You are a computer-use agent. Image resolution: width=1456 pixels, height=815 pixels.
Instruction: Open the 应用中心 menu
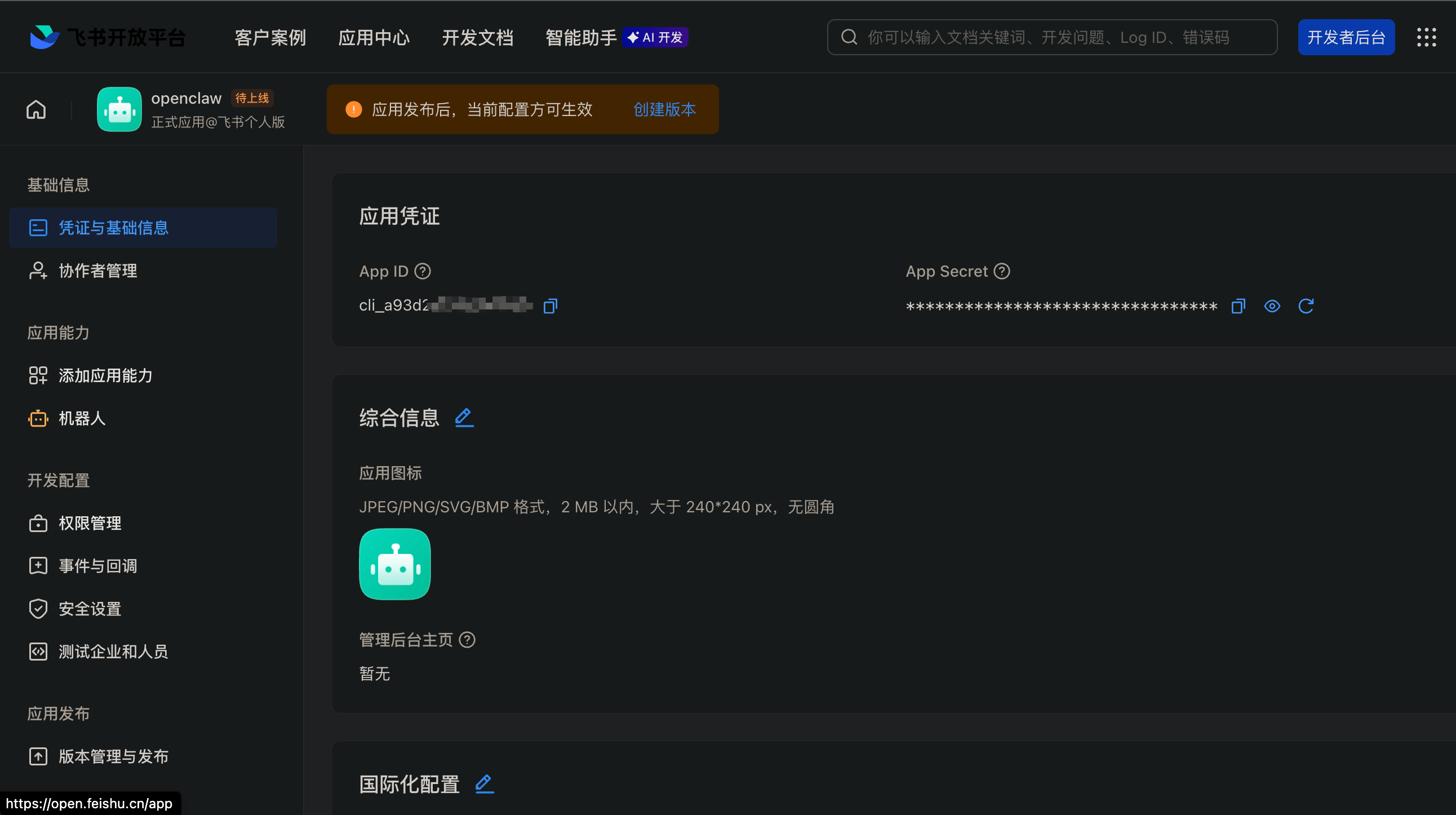[374, 37]
